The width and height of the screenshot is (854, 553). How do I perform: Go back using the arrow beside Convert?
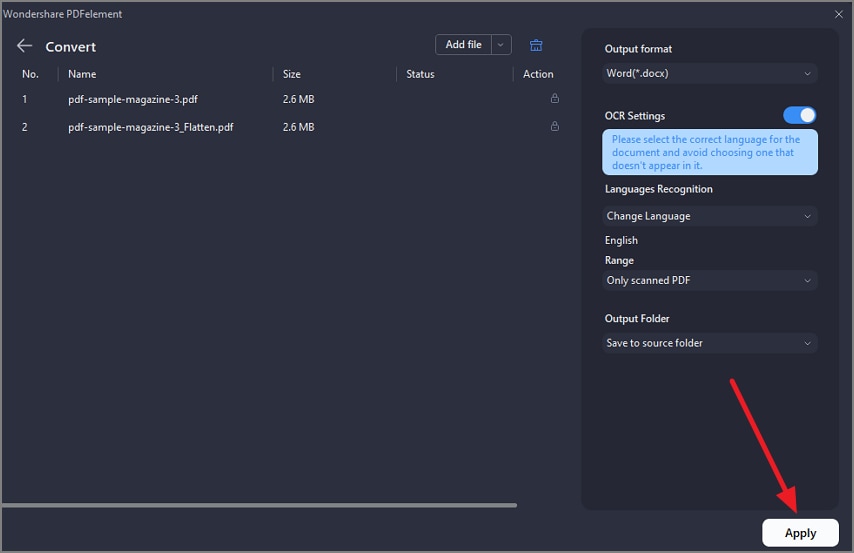pos(25,46)
